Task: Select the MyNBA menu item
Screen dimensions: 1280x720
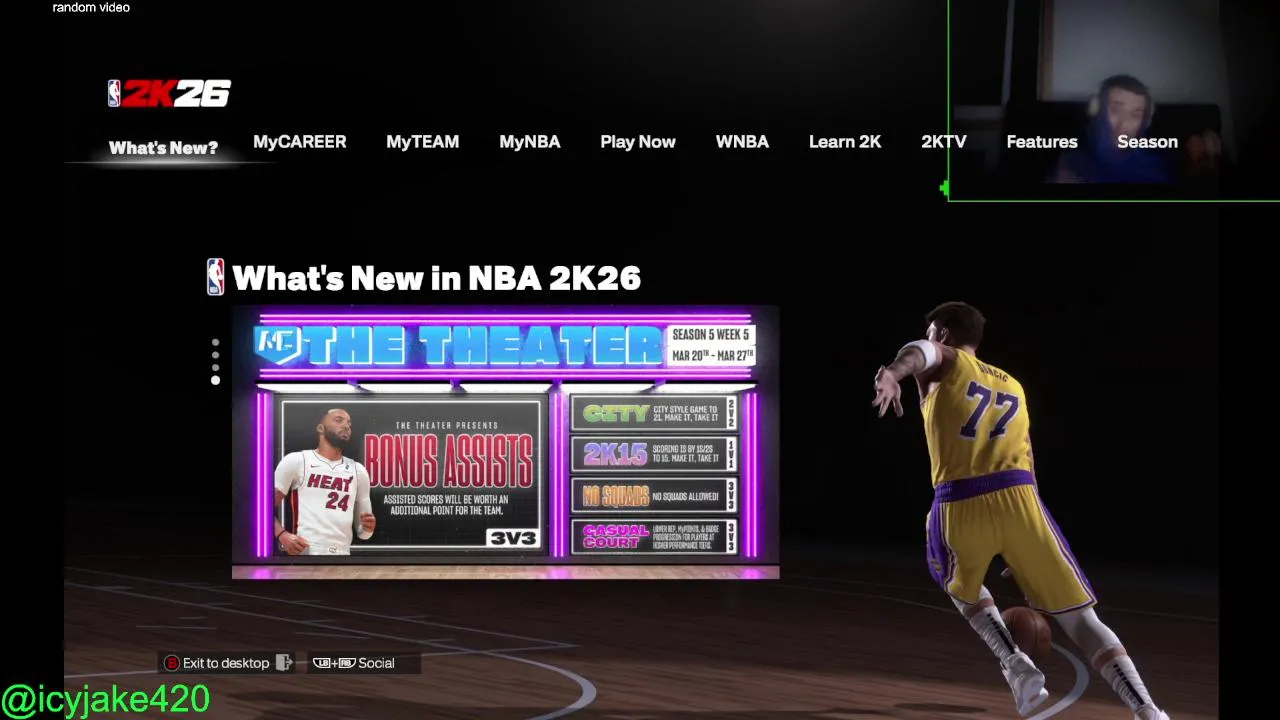Action: coord(530,142)
